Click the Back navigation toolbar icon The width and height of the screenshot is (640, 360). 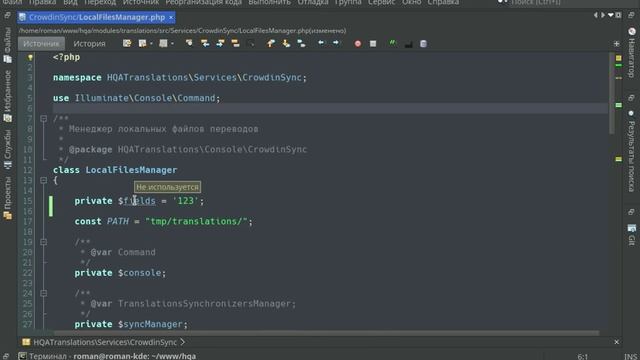coord(141,43)
